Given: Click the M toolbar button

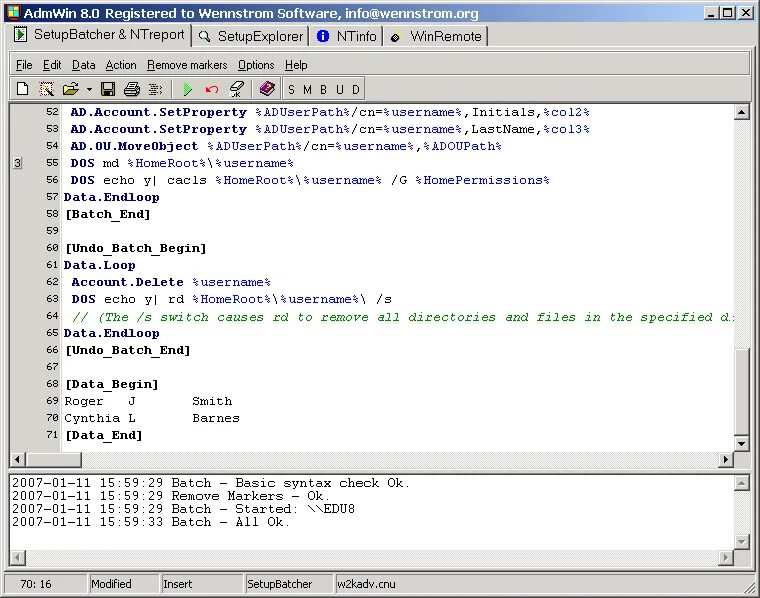Looking at the screenshot, I should (307, 90).
